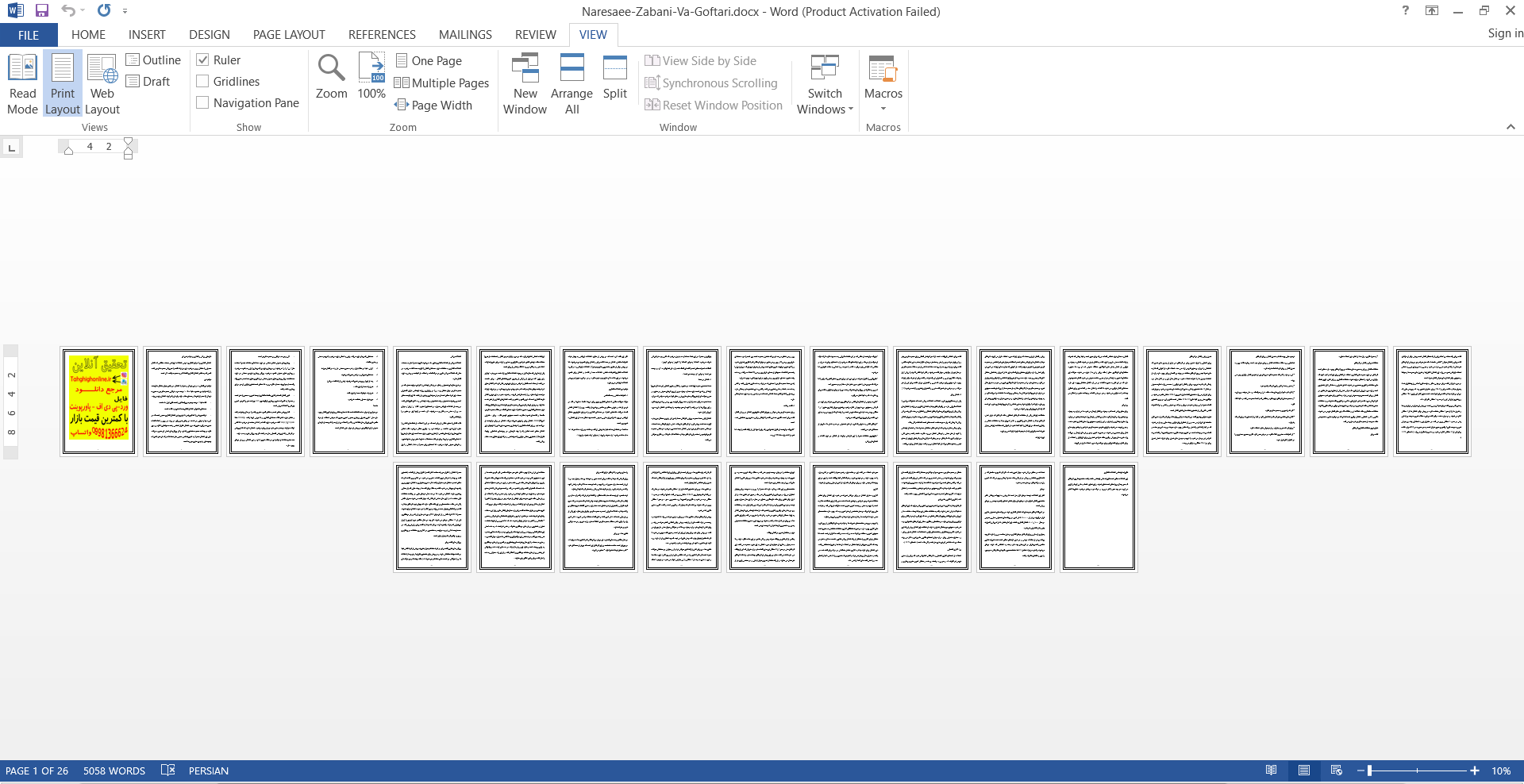The width and height of the screenshot is (1524, 784).
Task: Open Ribbon Display Options
Action: 1432,11
